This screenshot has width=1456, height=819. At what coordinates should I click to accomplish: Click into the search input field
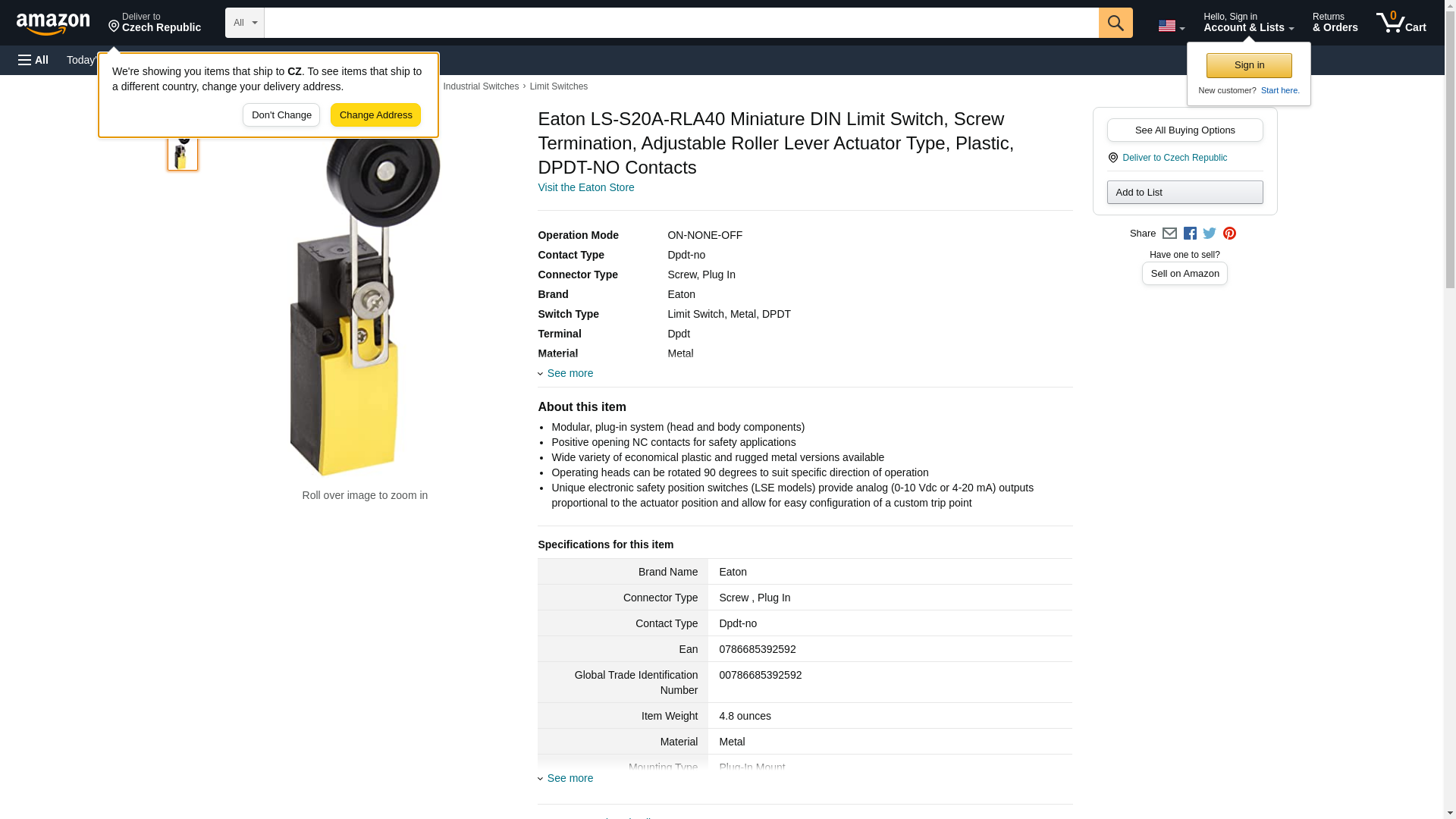click(680, 23)
